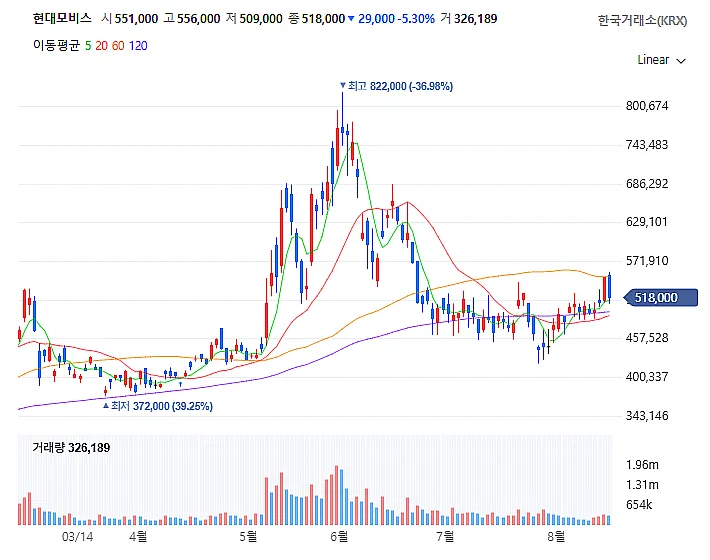Click the 03/14 date axis label
The width and height of the screenshot is (710, 560).
coord(77,537)
